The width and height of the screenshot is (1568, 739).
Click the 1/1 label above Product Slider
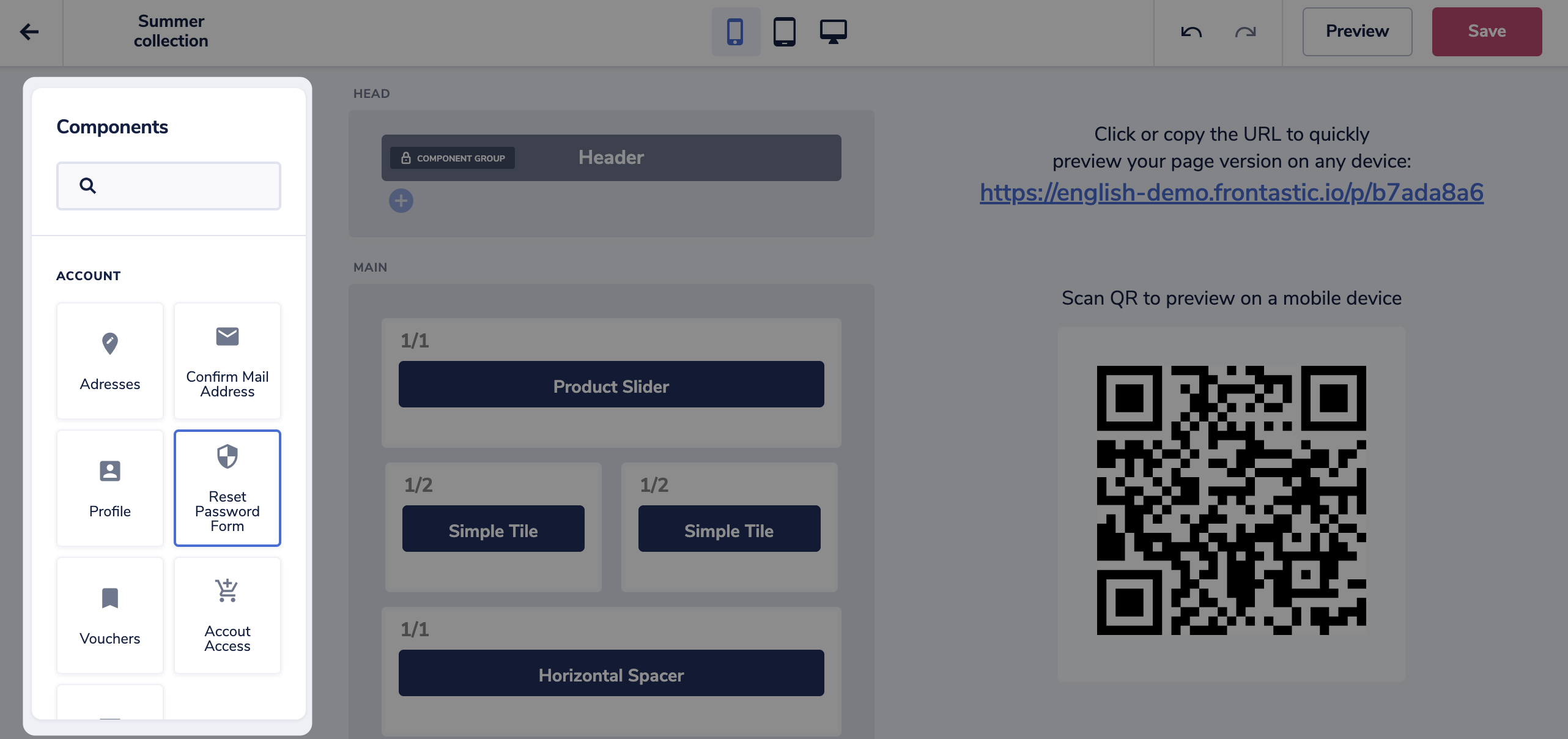coord(415,341)
